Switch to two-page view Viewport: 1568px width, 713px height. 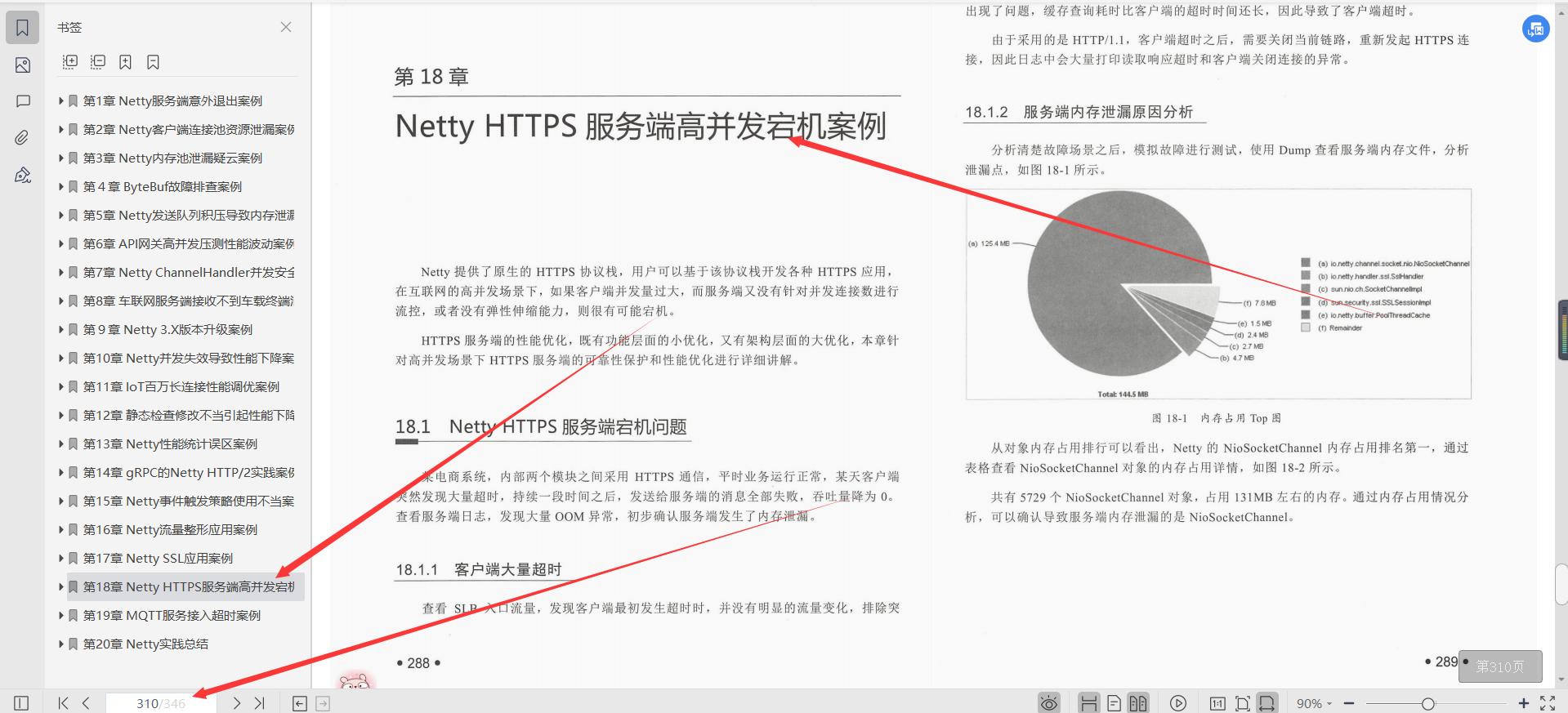1137,703
